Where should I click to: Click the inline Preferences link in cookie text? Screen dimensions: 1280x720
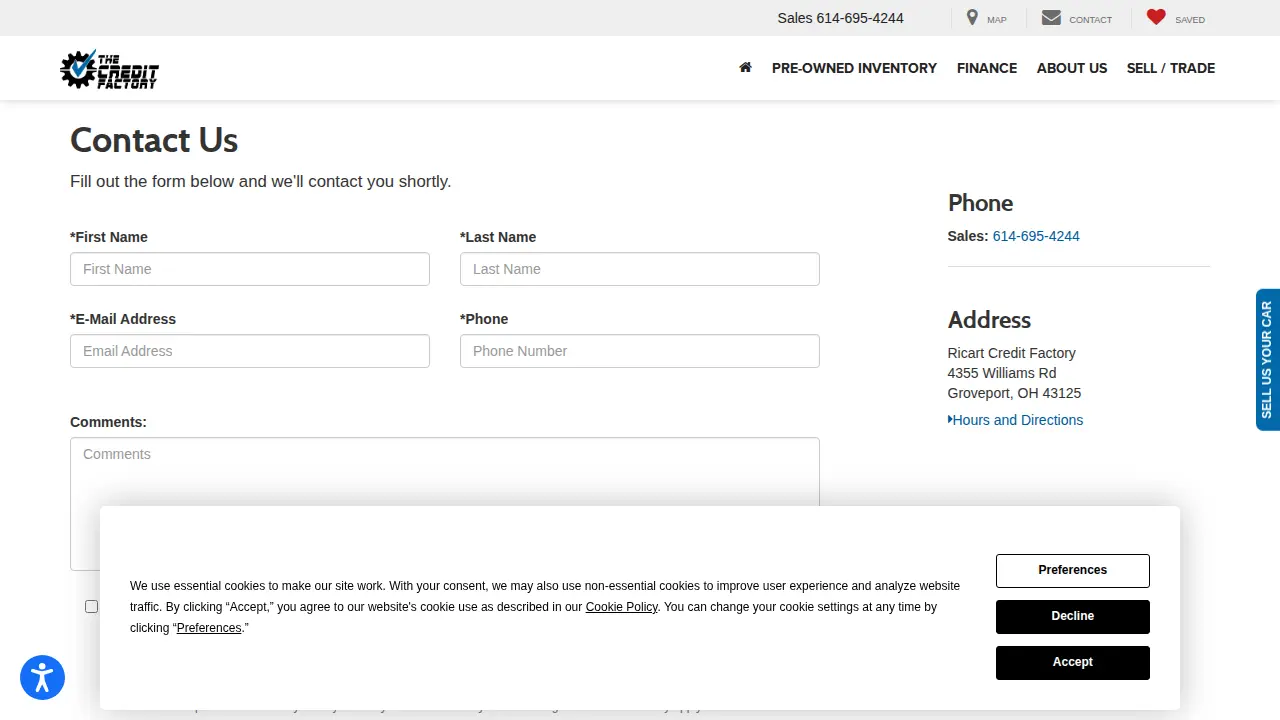coord(209,628)
